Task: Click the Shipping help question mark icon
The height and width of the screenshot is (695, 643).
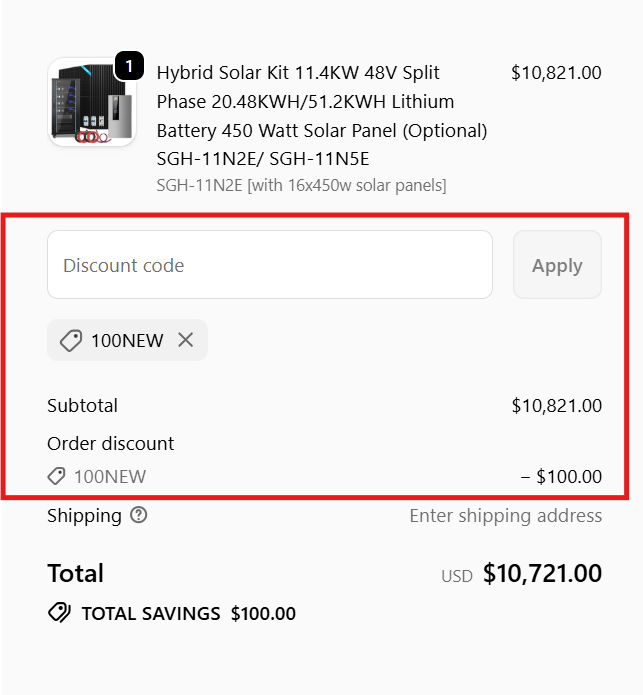Action: pyautogui.click(x=139, y=515)
